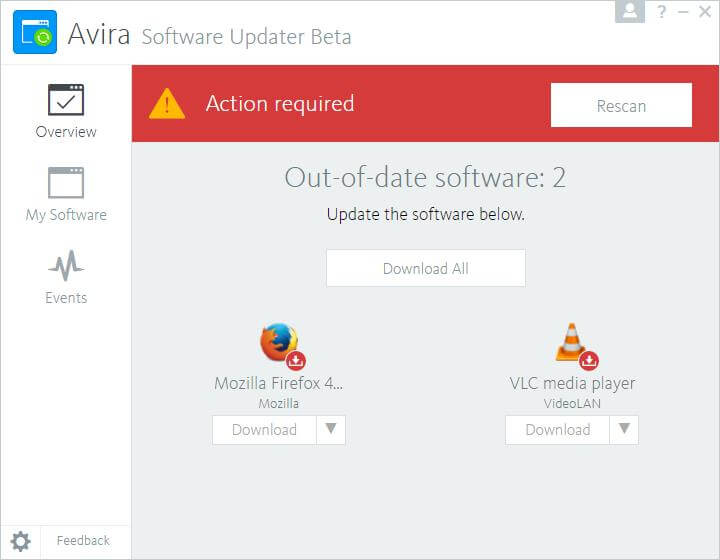Expand Firefox download options arrow
This screenshot has height=560, width=720.
click(331, 429)
